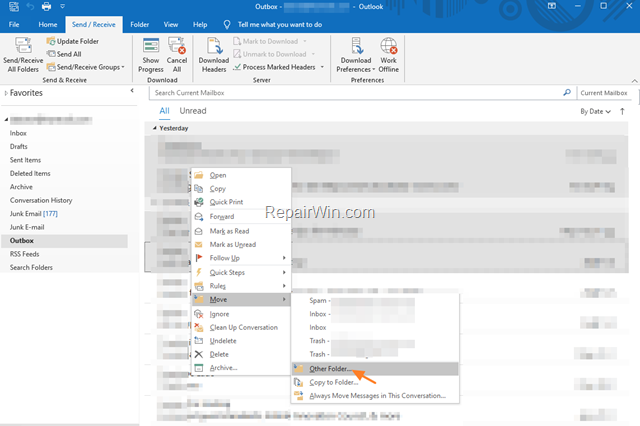The height and width of the screenshot is (426, 640).
Task: Select Junk Email [177] folder
Action: tap(33, 214)
